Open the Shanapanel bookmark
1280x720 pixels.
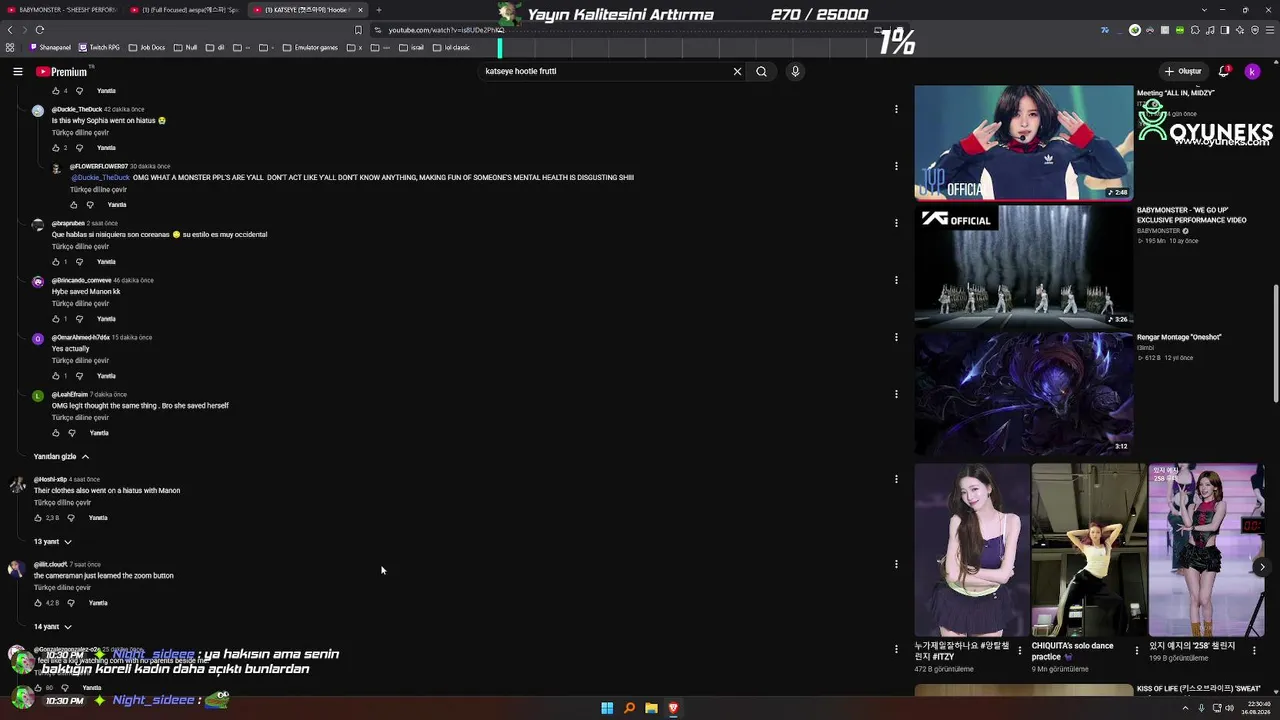pyautogui.click(x=51, y=48)
